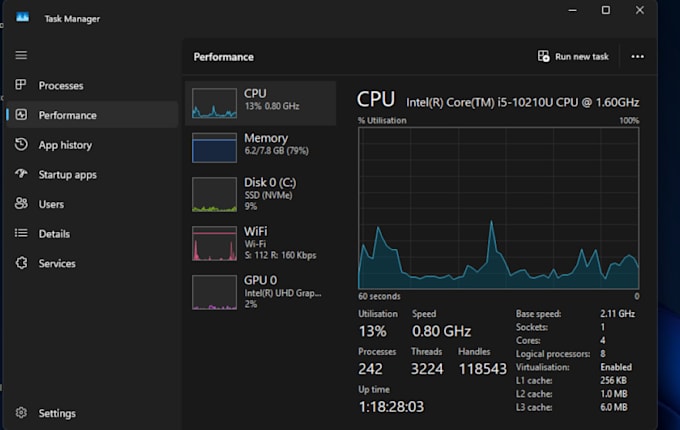Click the Base speed 2.11 GHz value
Screen dimensions: 680x430
coord(617,313)
